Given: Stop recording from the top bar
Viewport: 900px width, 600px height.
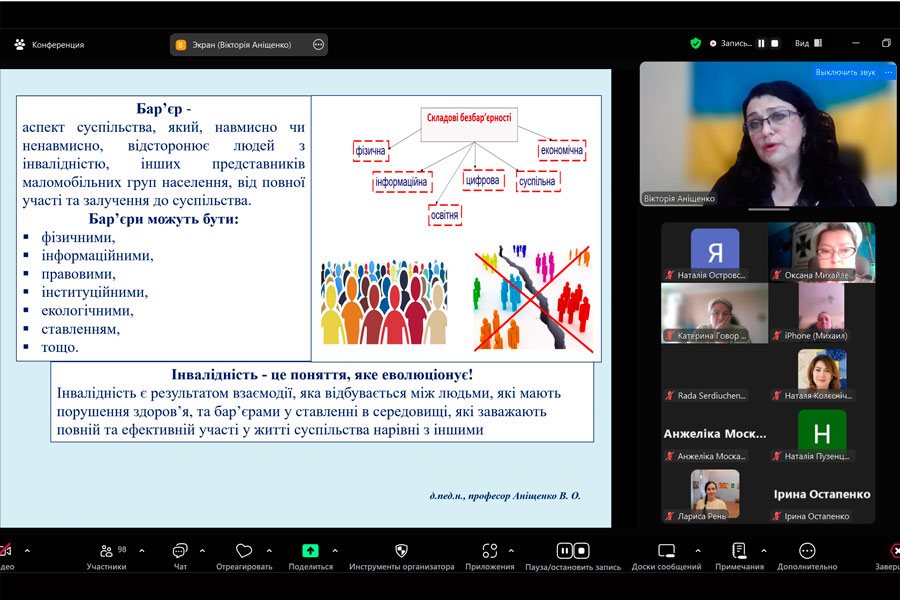Looking at the screenshot, I should 775,43.
